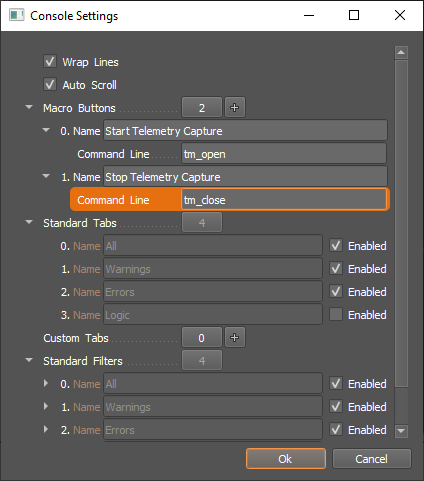Click the Logic standard tab name field
The image size is (424, 481).
tap(213, 314)
